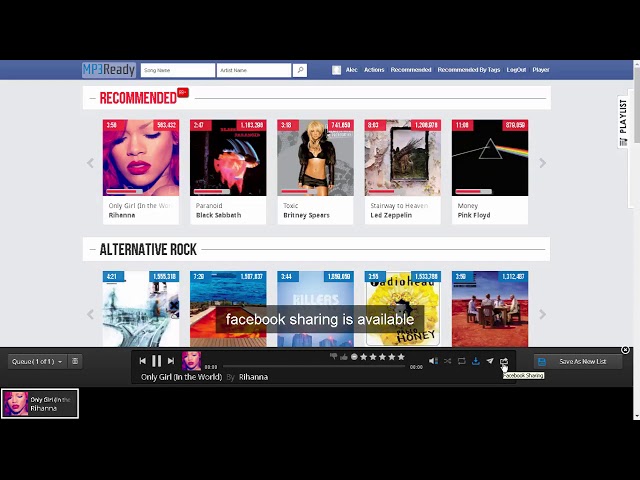640x480 pixels.
Task: Click Britney Spears Toxic album cover
Action: pos(316,158)
